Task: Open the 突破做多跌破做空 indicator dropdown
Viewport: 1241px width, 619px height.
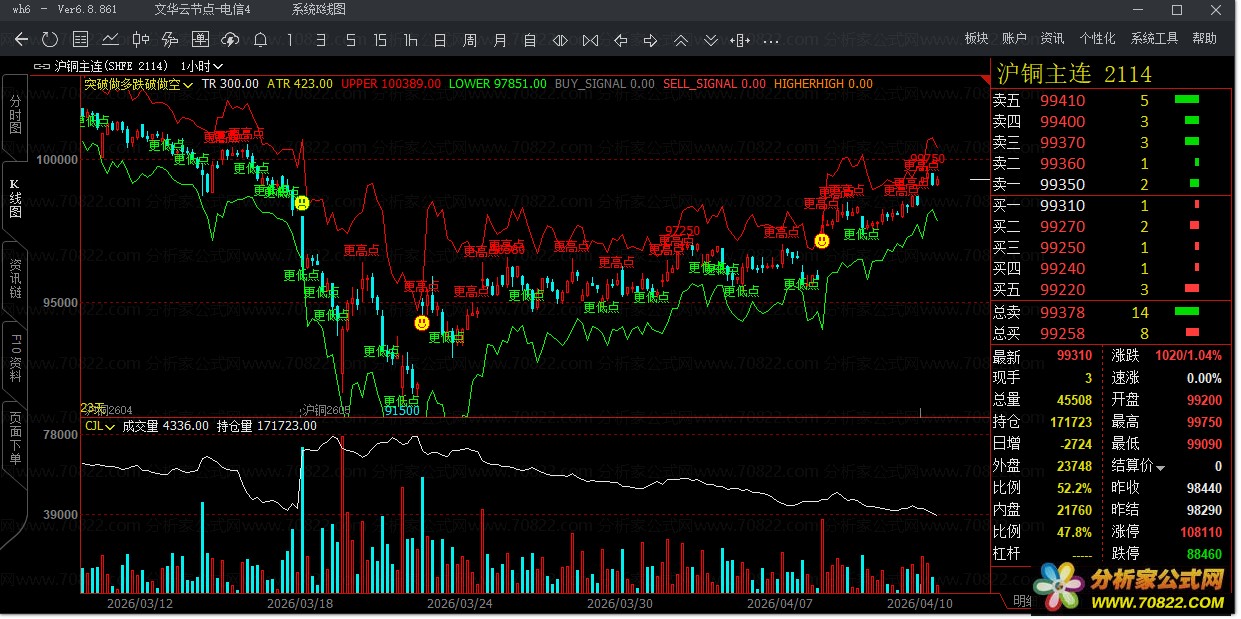Action: (x=138, y=84)
